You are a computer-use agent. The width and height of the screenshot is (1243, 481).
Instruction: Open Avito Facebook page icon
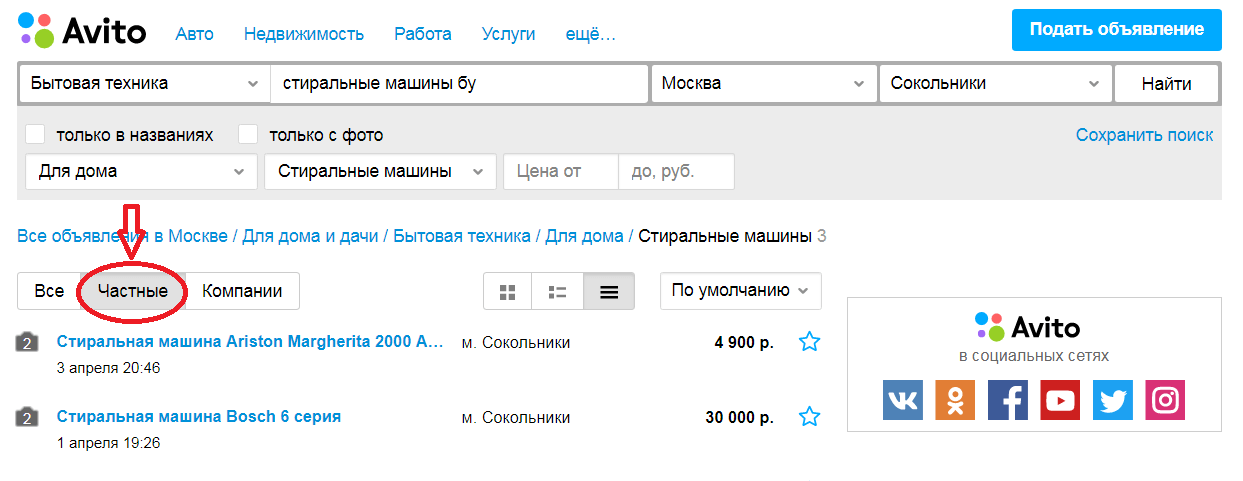click(x=1008, y=399)
